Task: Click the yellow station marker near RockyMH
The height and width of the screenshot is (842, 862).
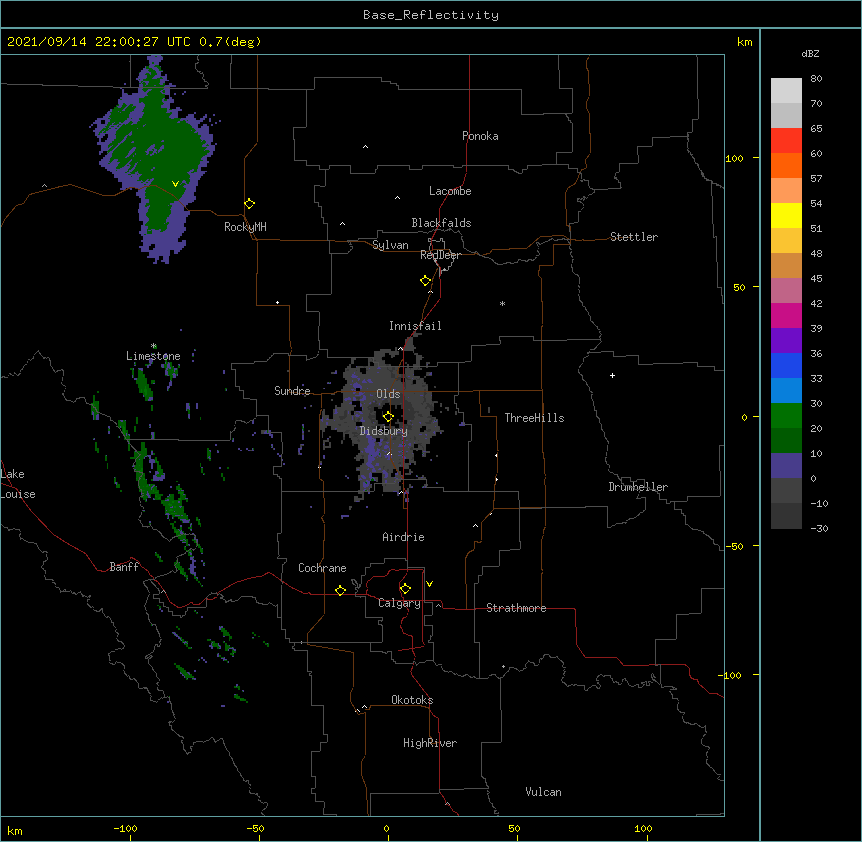Action: point(249,204)
